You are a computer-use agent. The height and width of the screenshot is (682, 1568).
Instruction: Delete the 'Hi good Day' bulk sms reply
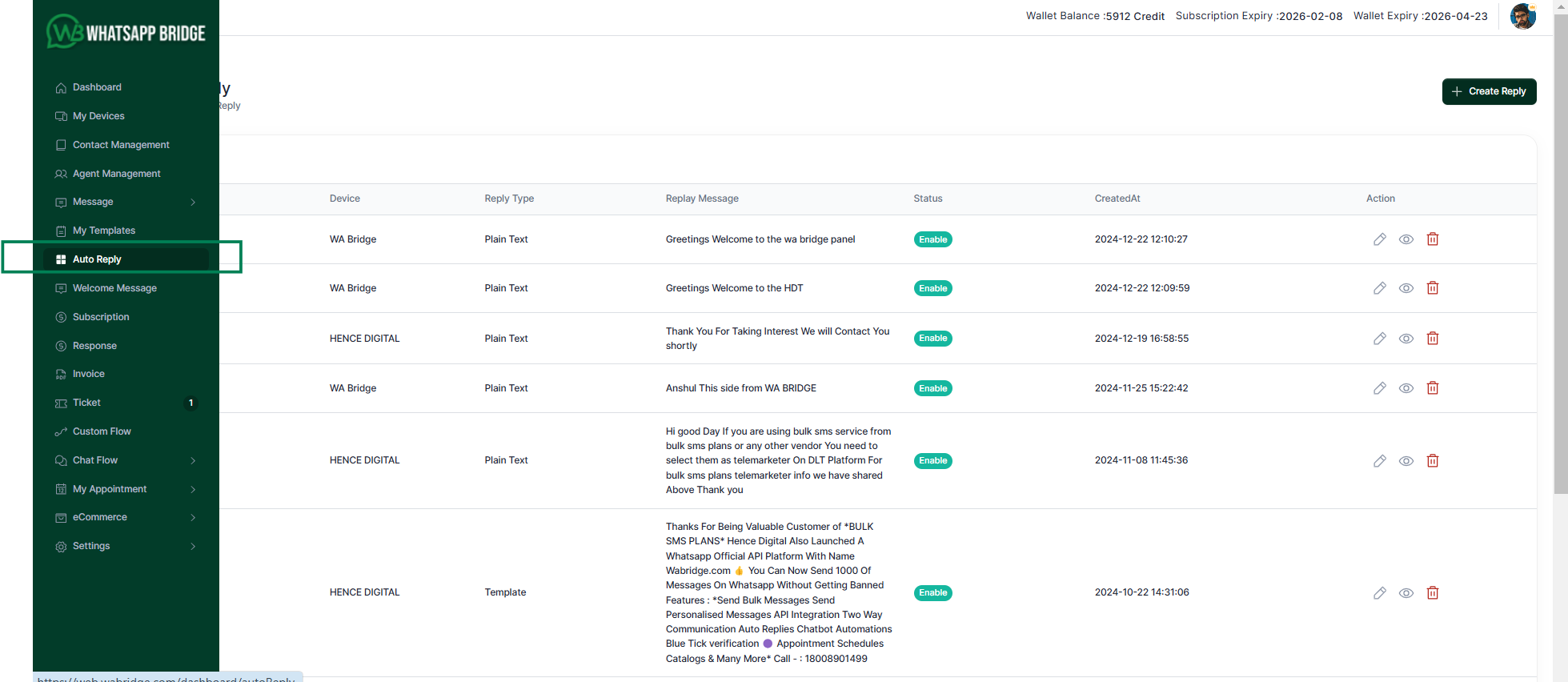pos(1433,461)
